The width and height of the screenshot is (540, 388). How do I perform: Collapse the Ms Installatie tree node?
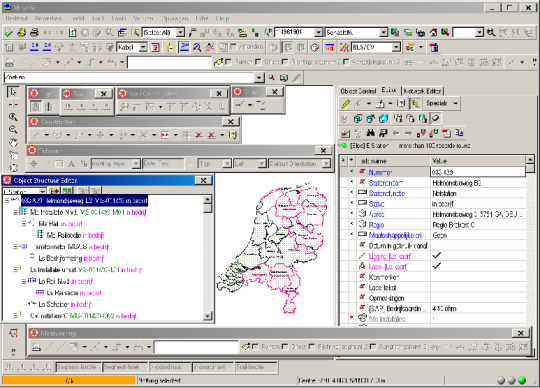click(15, 212)
